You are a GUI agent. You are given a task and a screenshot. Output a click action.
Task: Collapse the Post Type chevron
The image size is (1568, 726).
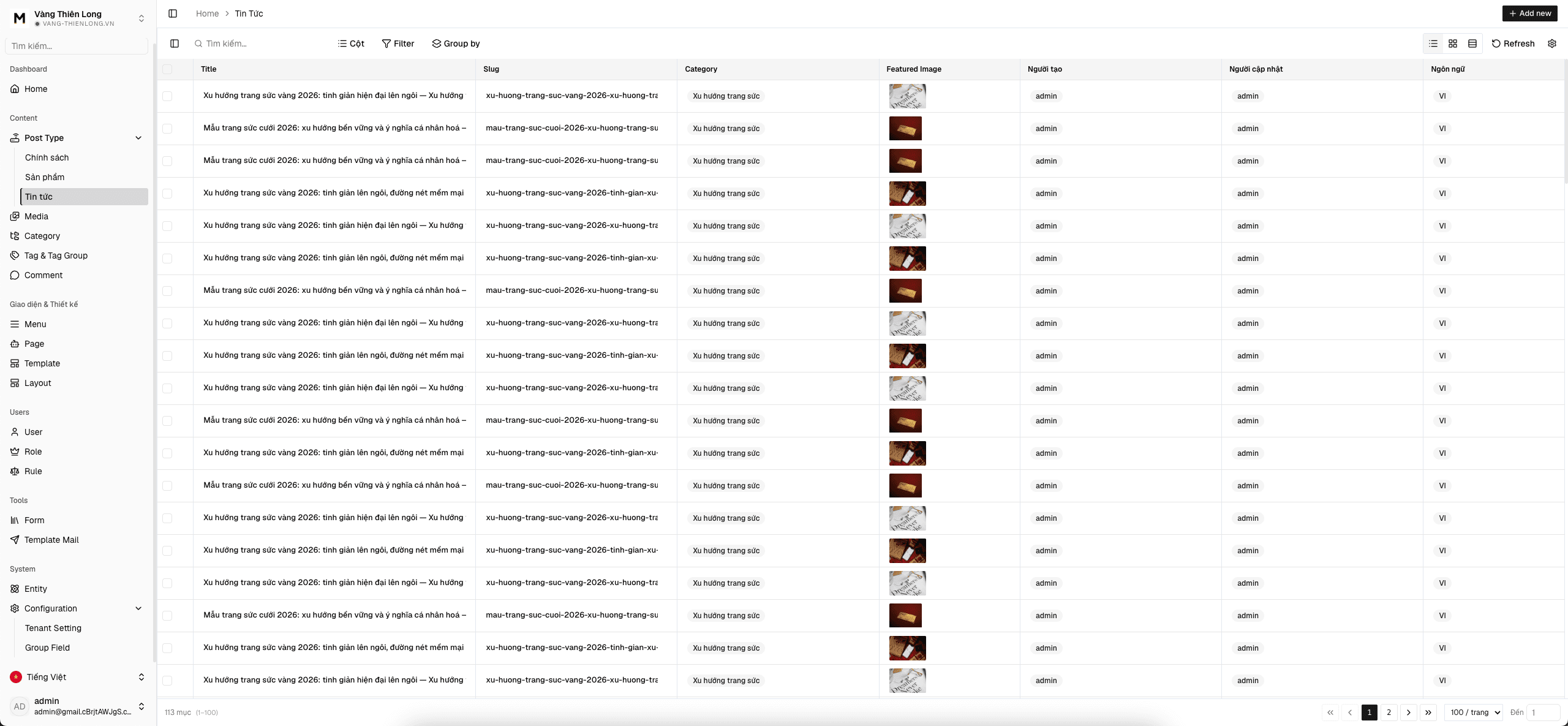point(138,138)
